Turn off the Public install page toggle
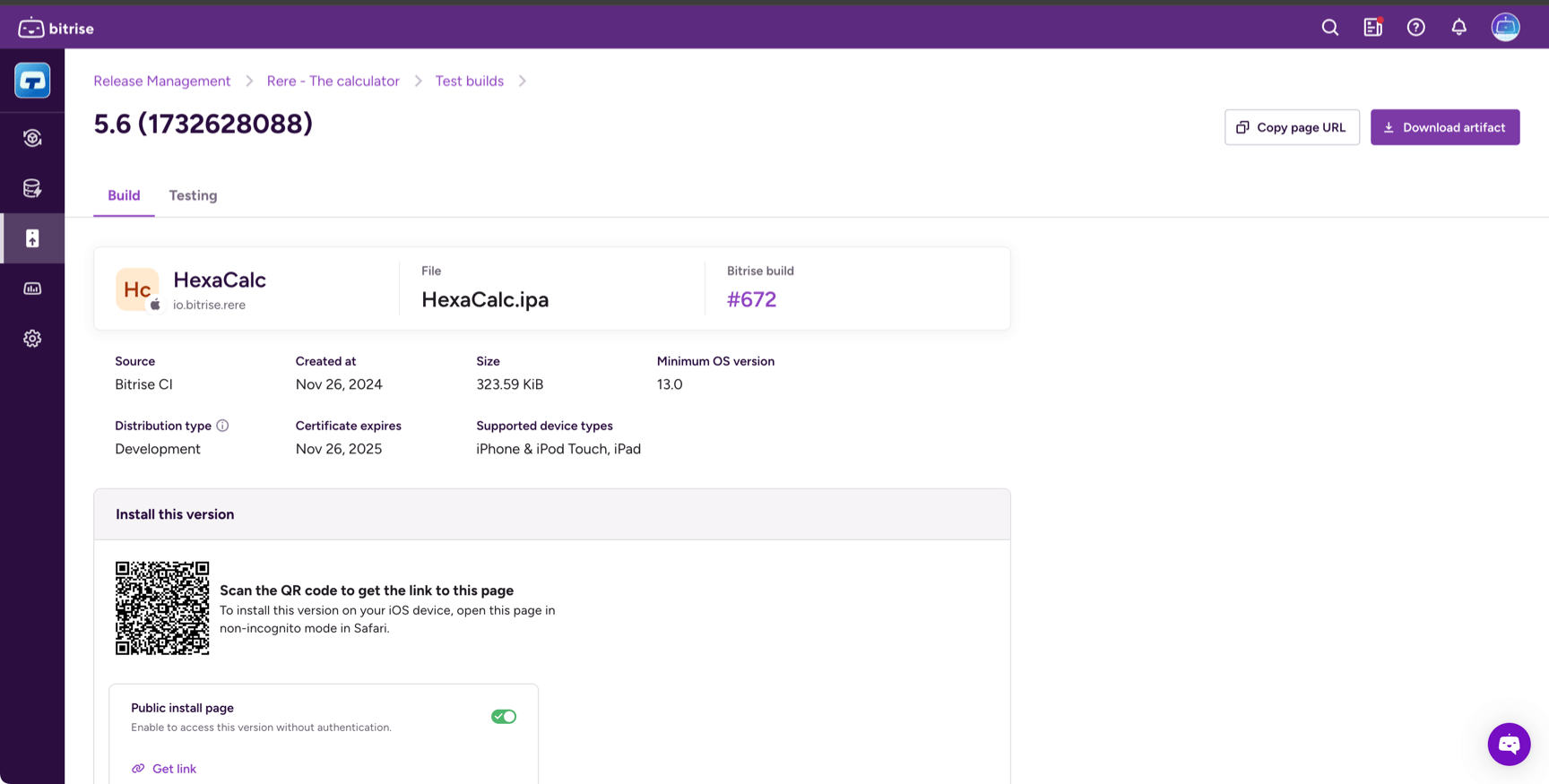This screenshot has width=1549, height=784. pyautogui.click(x=504, y=717)
